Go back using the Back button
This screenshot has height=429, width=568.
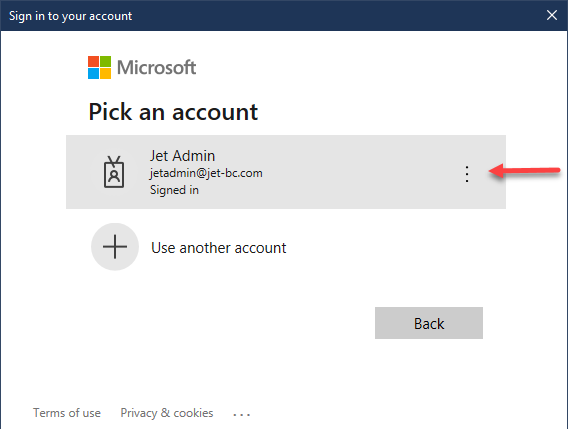429,323
